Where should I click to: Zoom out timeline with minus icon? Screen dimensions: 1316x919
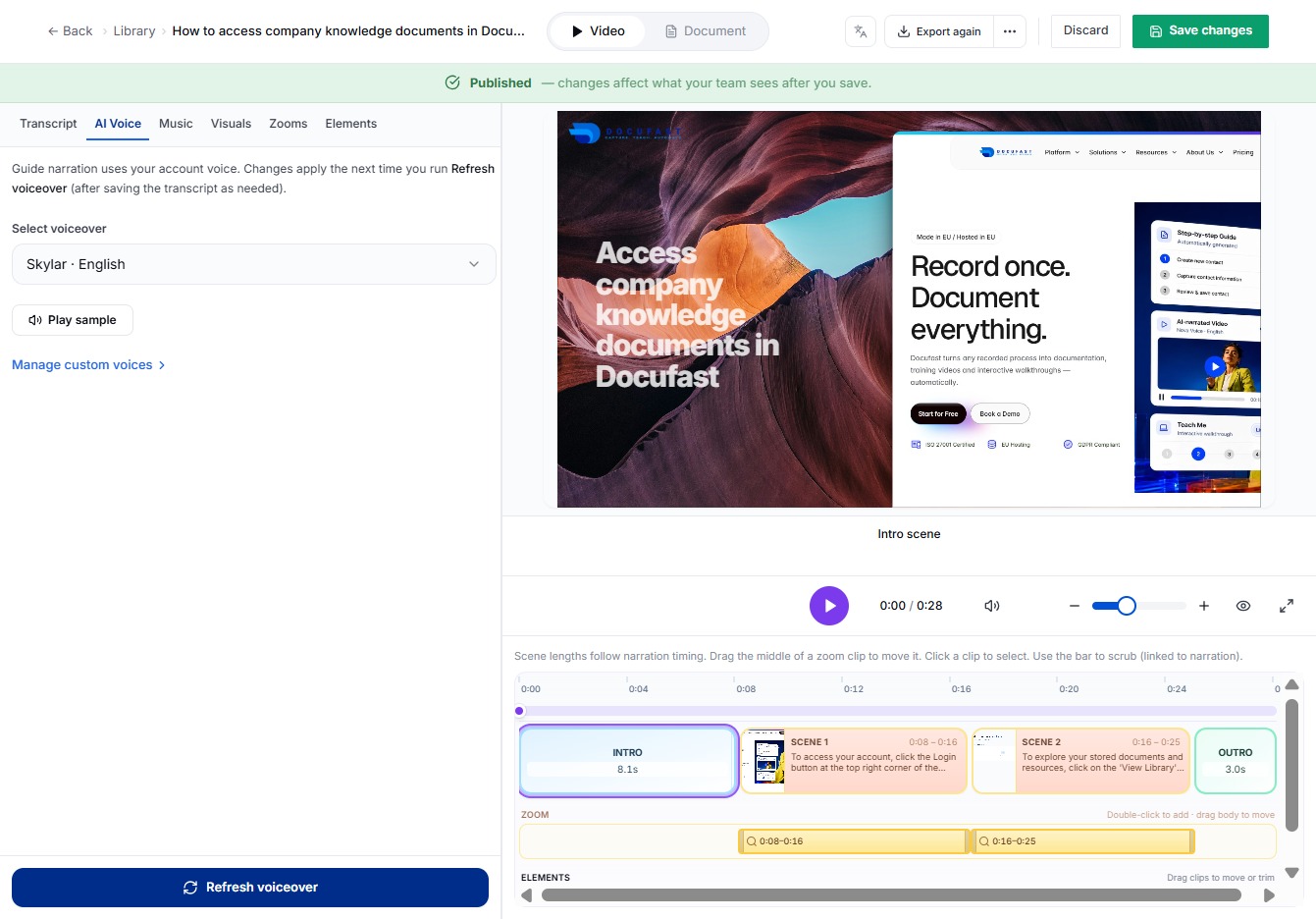[x=1075, y=606]
